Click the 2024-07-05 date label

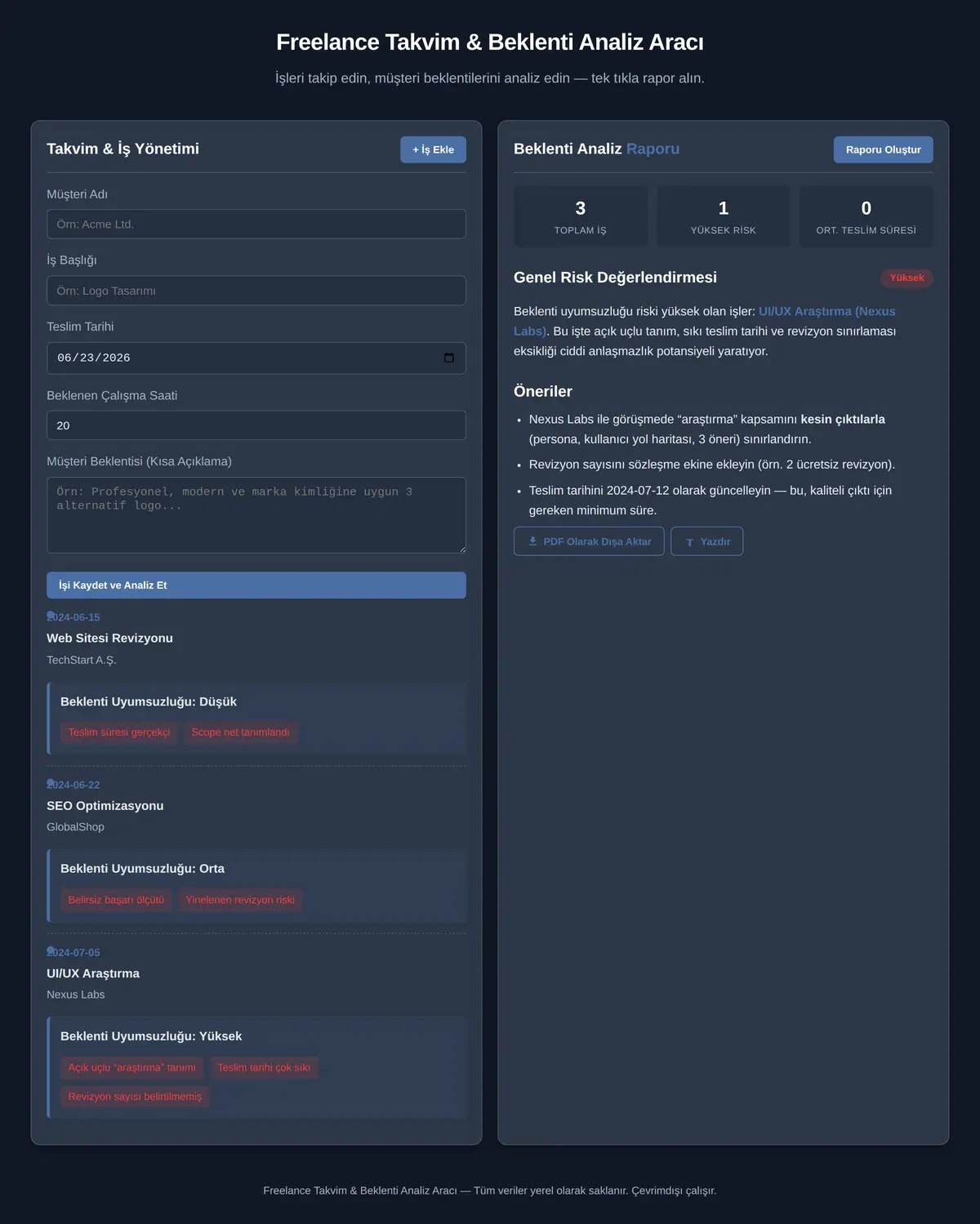73,952
